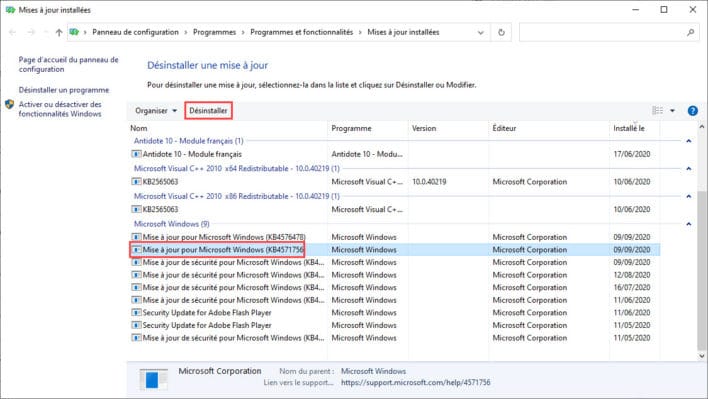Click the 17/06/2020 install date cell
Screen dimensions: 708x399
tap(632, 154)
